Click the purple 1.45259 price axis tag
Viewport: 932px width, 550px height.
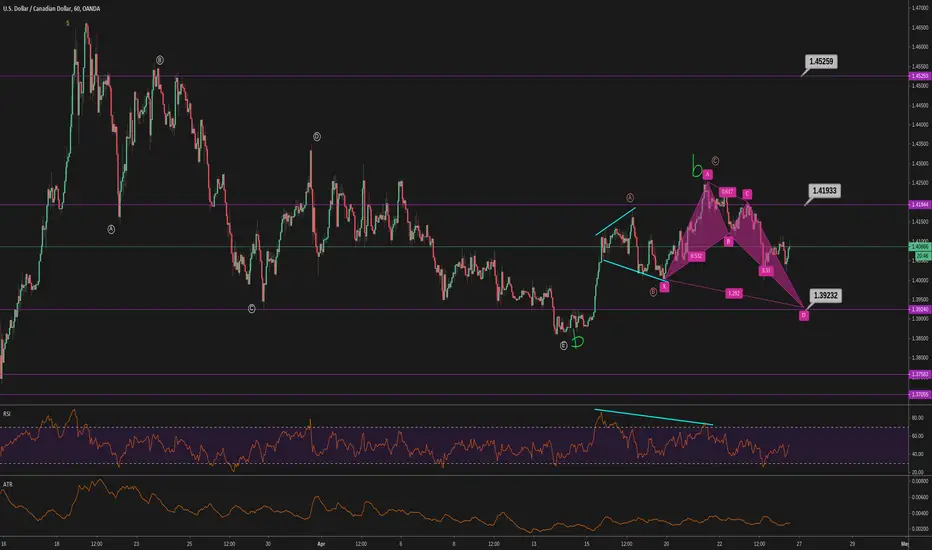click(920, 76)
